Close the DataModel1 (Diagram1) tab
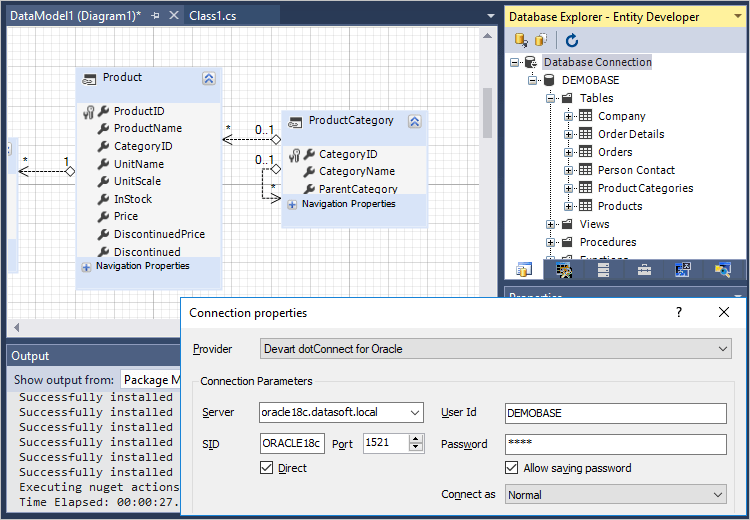 174,15
